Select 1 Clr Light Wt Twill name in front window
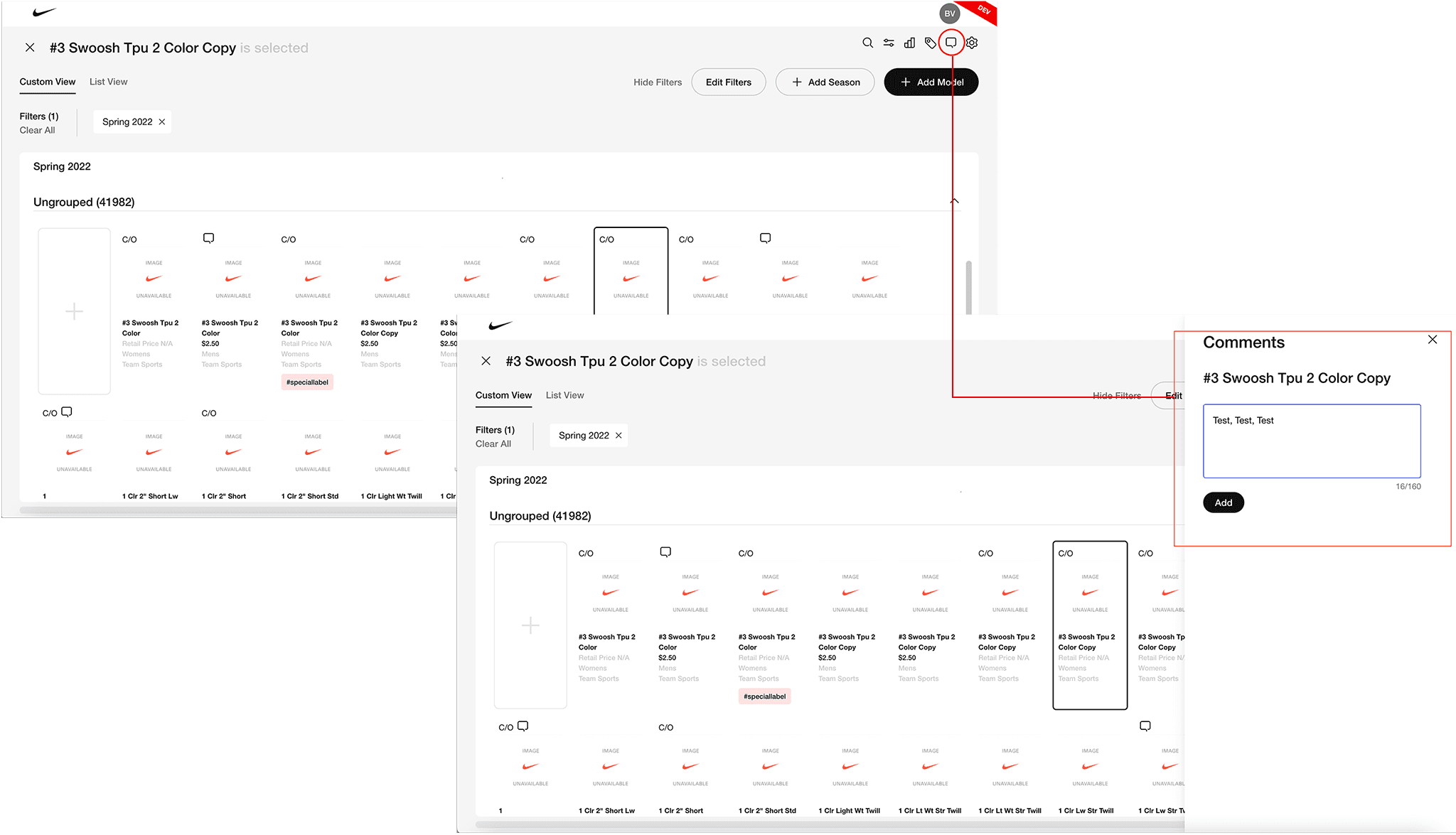 [849, 810]
